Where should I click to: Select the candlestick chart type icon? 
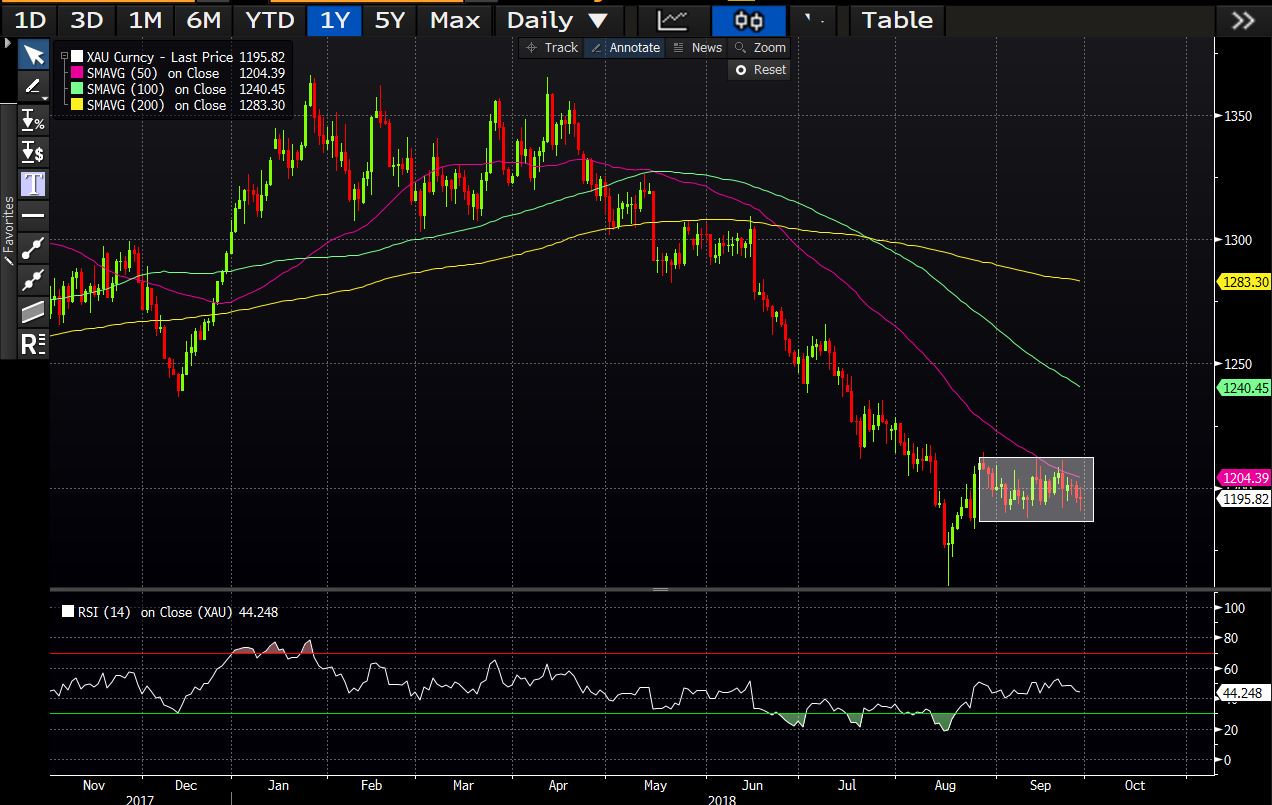(747, 20)
